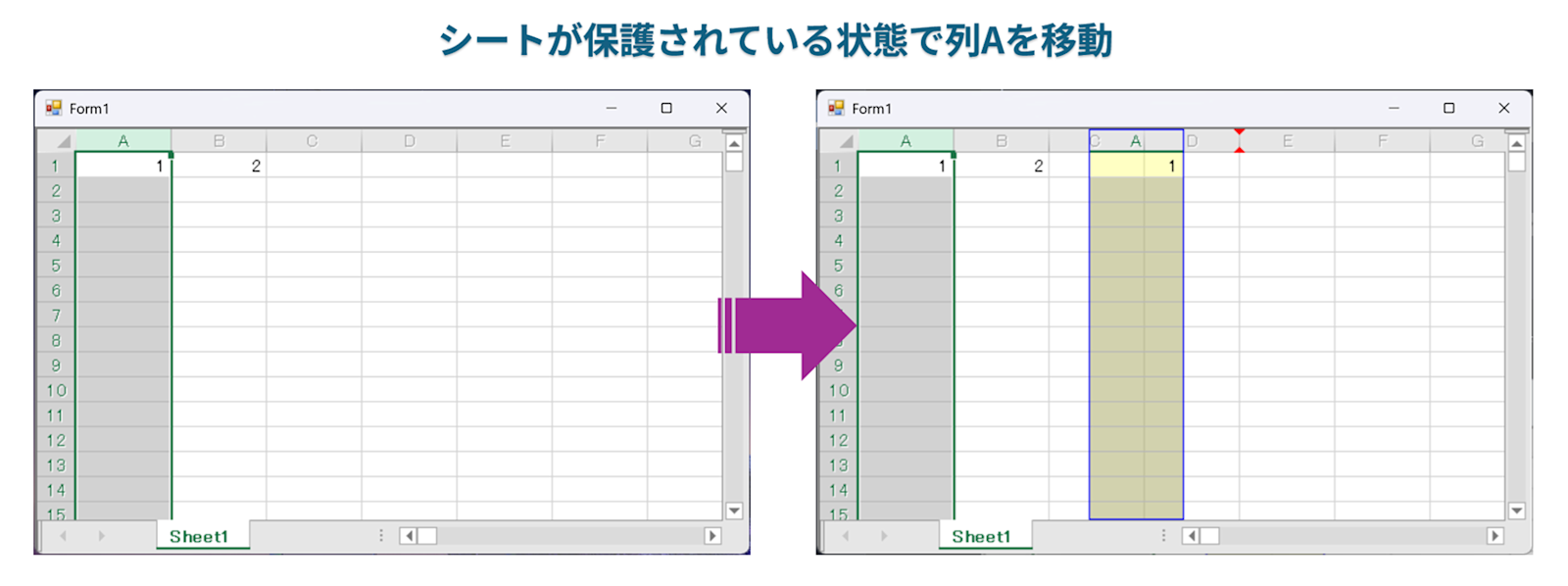
Task: Select column A header in left window
Action: 123,141
